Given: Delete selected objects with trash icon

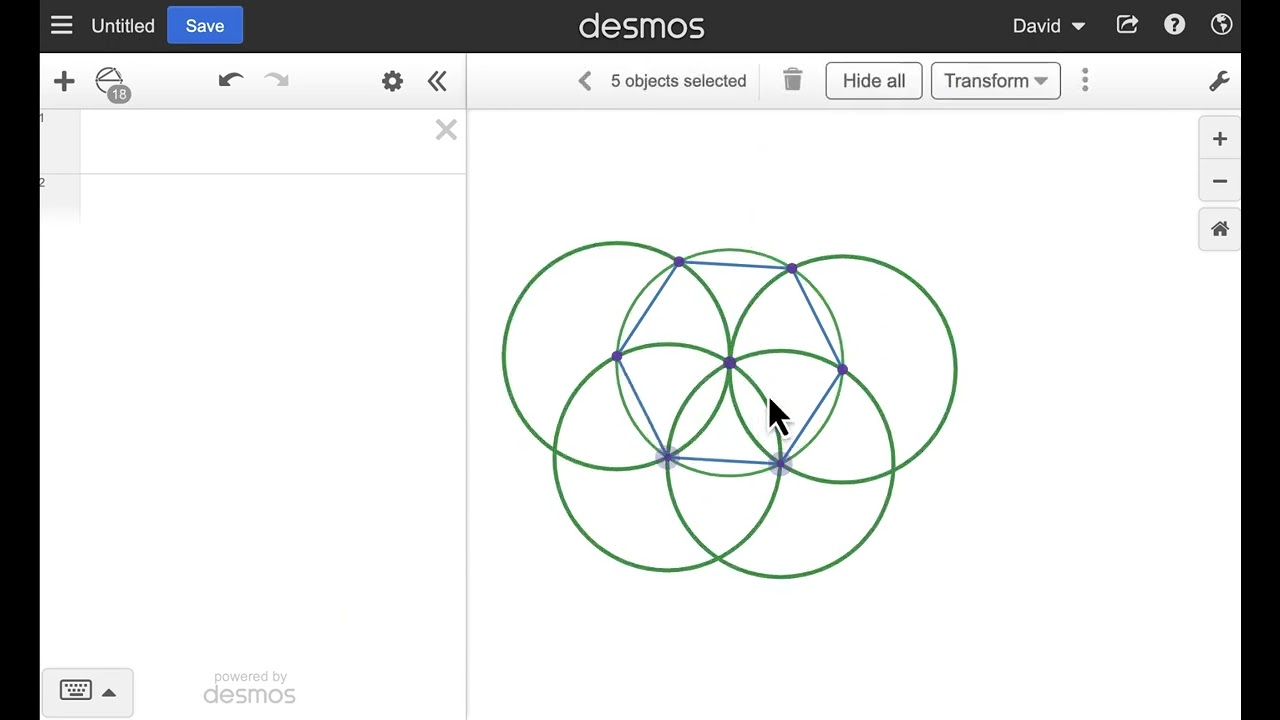Looking at the screenshot, I should 793,80.
